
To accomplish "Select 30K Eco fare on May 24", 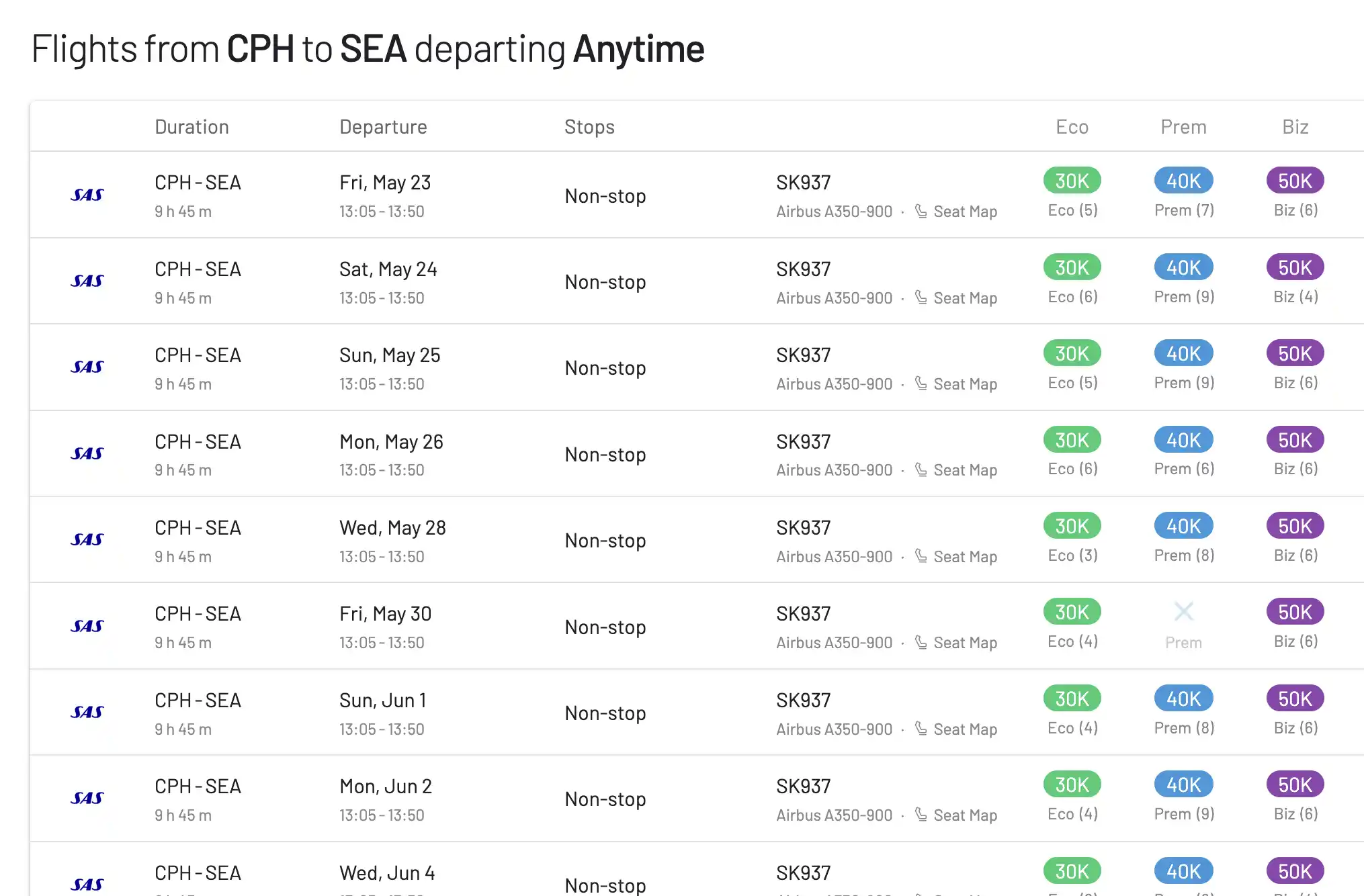I will (1072, 267).
